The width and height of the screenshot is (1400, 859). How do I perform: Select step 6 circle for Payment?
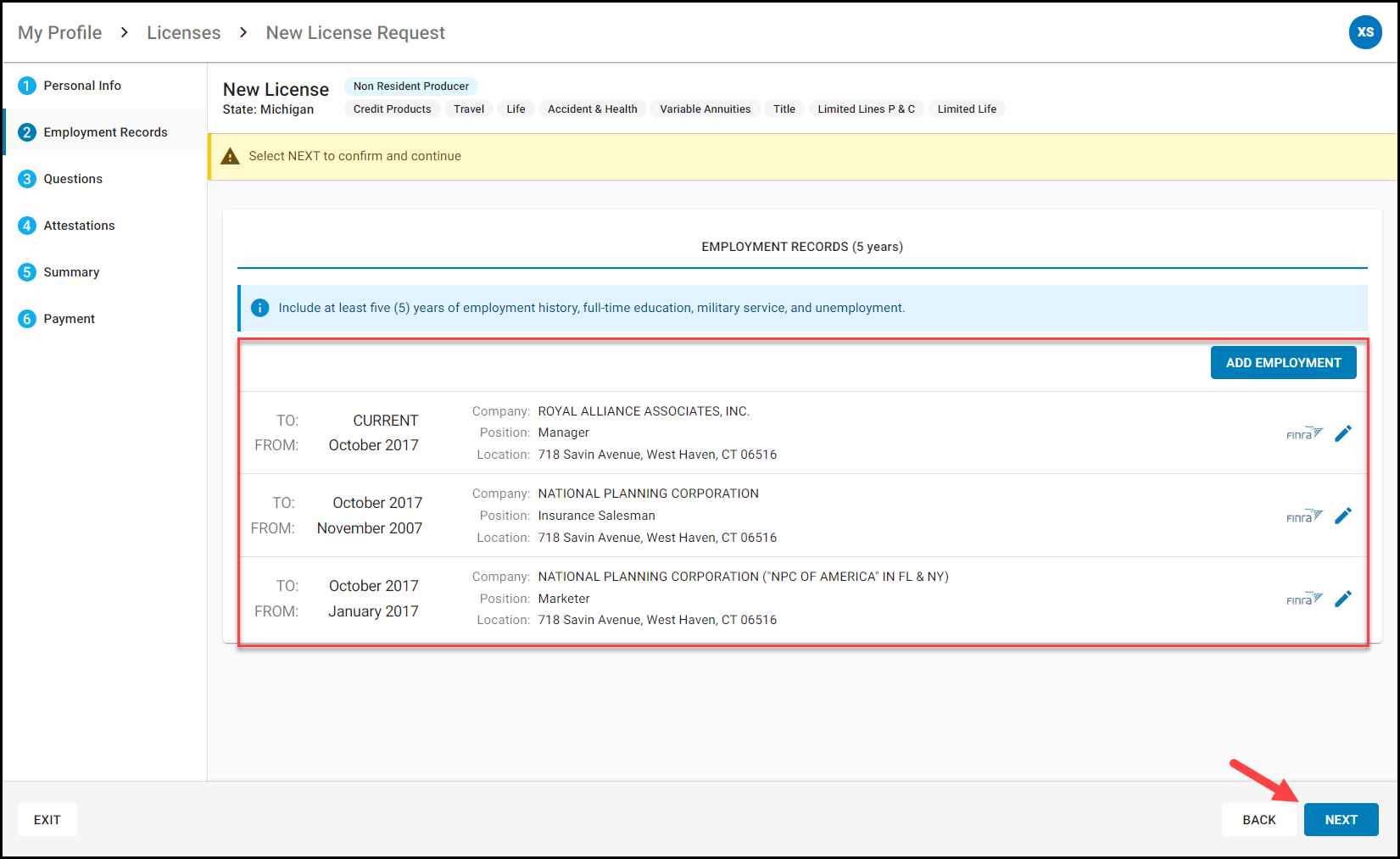point(27,319)
